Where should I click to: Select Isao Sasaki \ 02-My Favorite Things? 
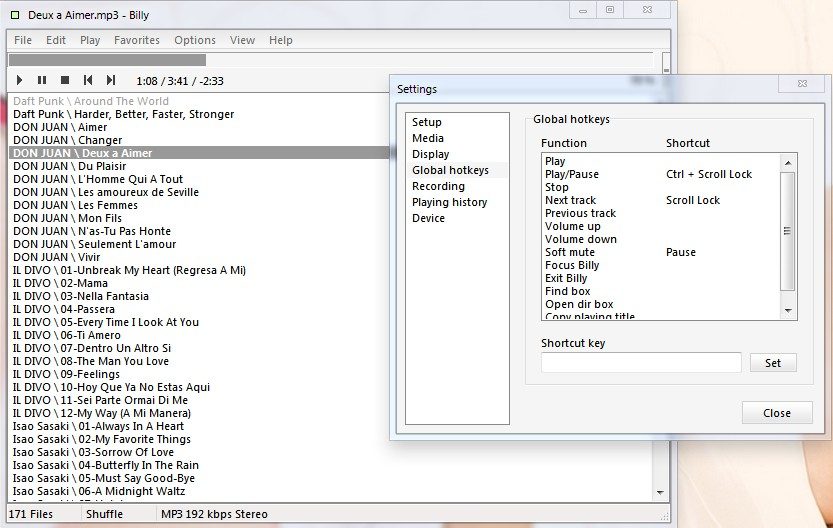(x=101, y=439)
